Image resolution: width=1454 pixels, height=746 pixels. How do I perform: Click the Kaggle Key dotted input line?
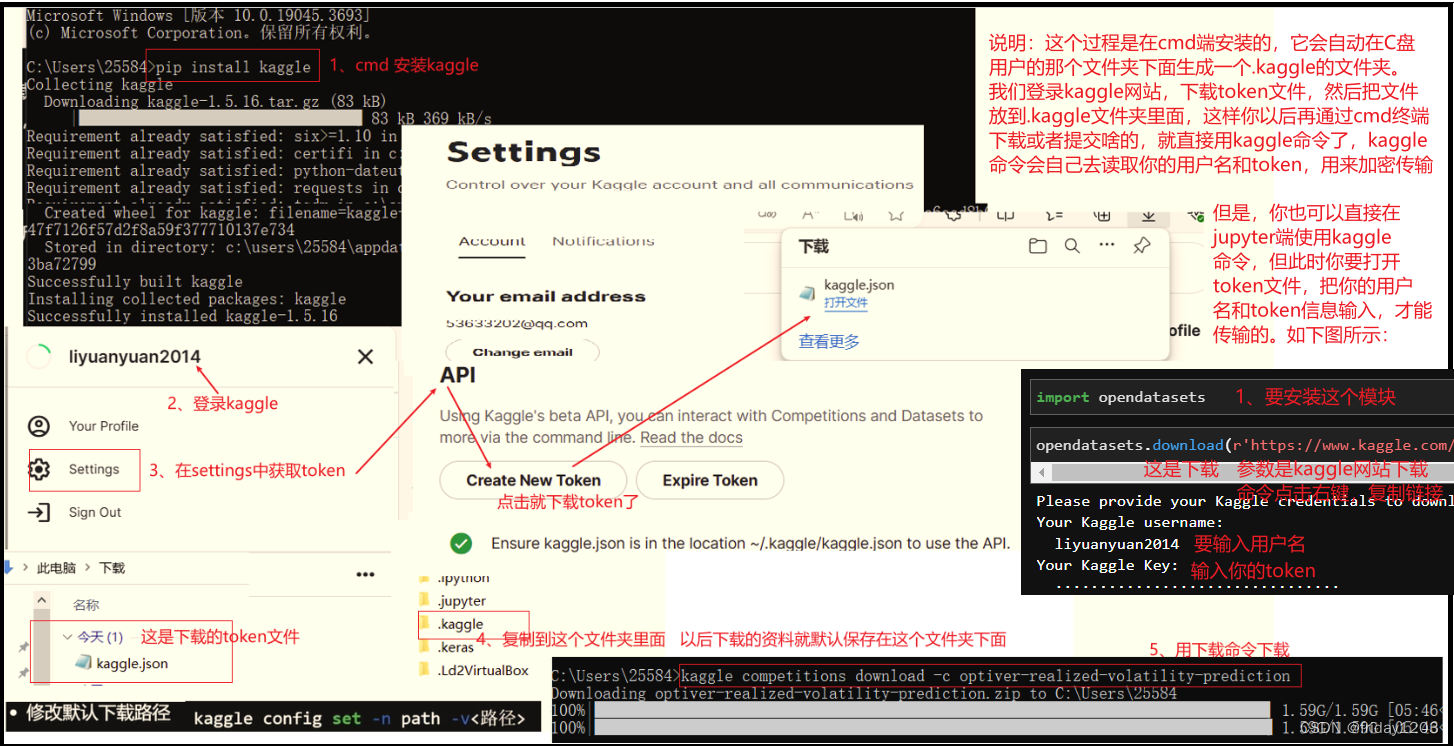coord(1196,587)
